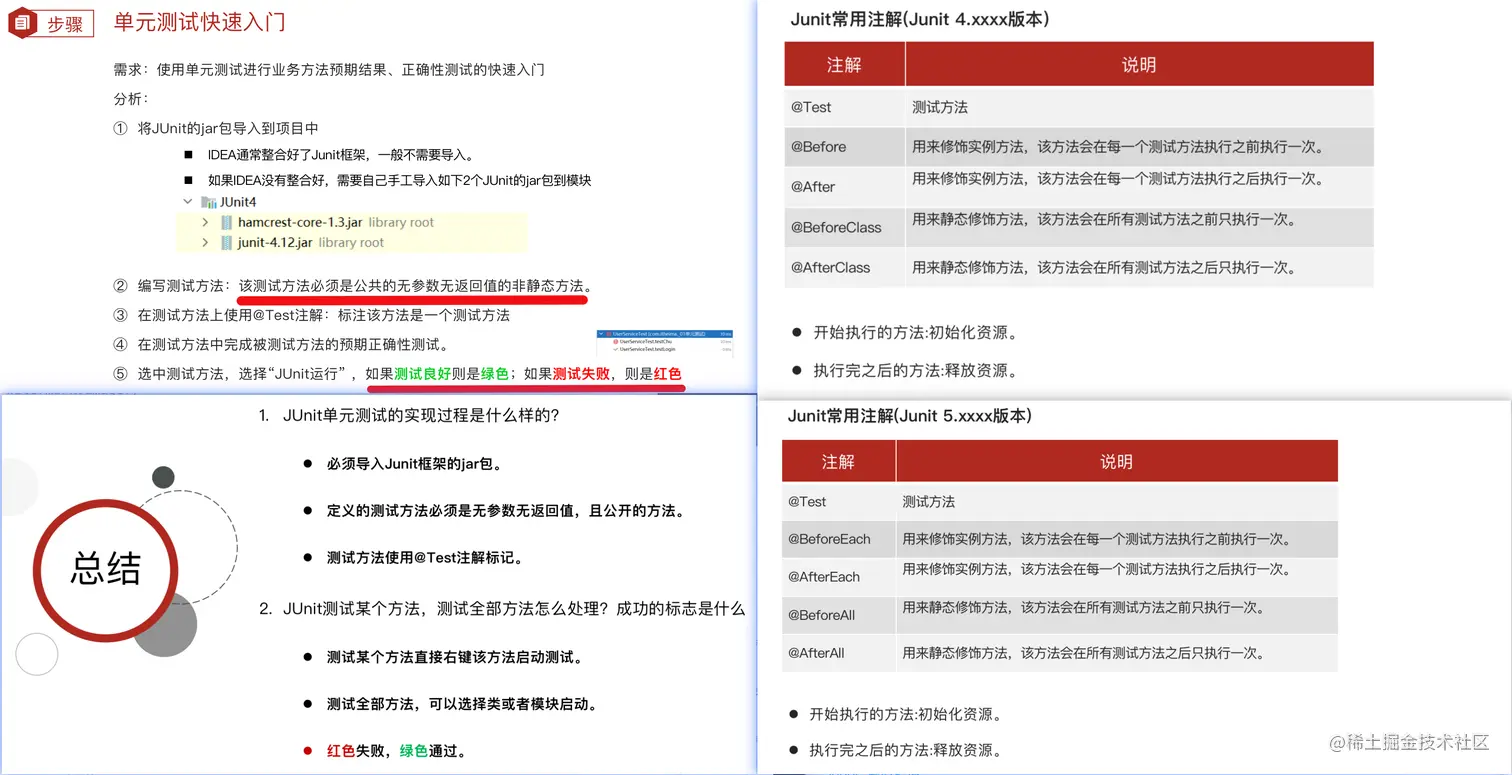Viewport: 1512px width, 775px height.
Task: Click the @BeforeAll cell
Action: (x=838, y=615)
